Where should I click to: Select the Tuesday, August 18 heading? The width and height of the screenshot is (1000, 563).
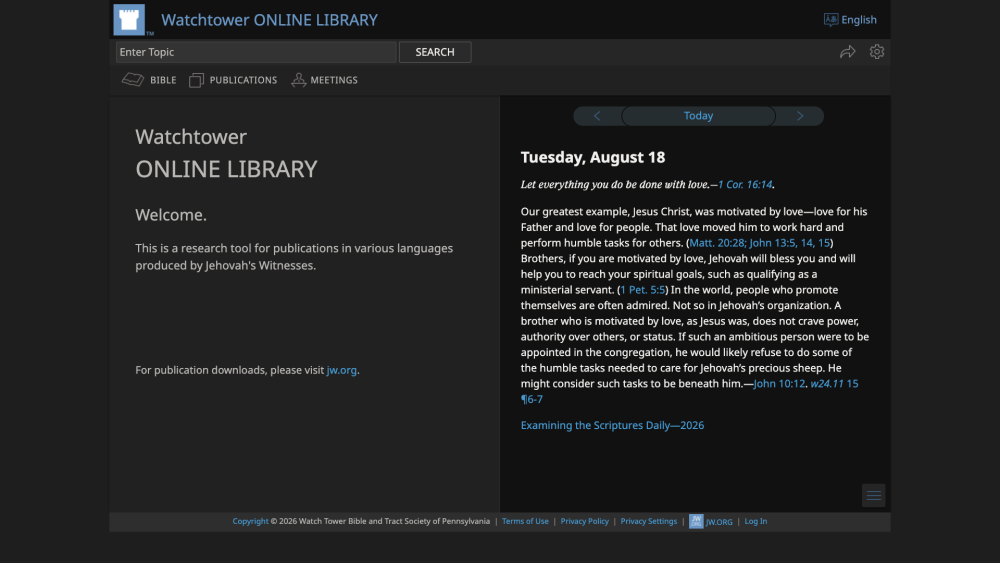tap(592, 157)
